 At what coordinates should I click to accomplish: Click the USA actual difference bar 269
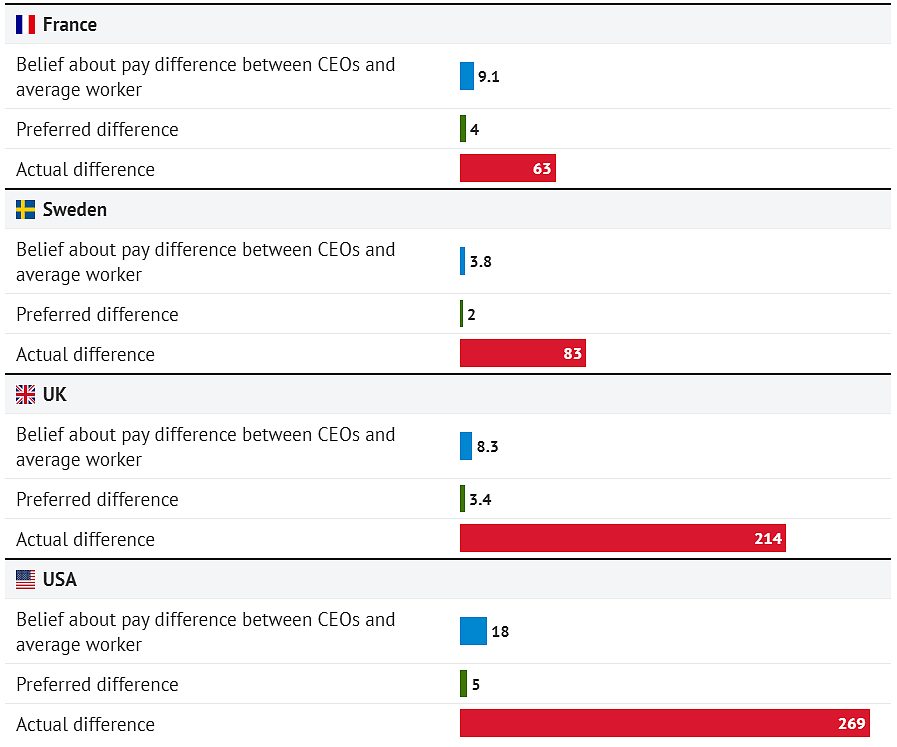665,723
